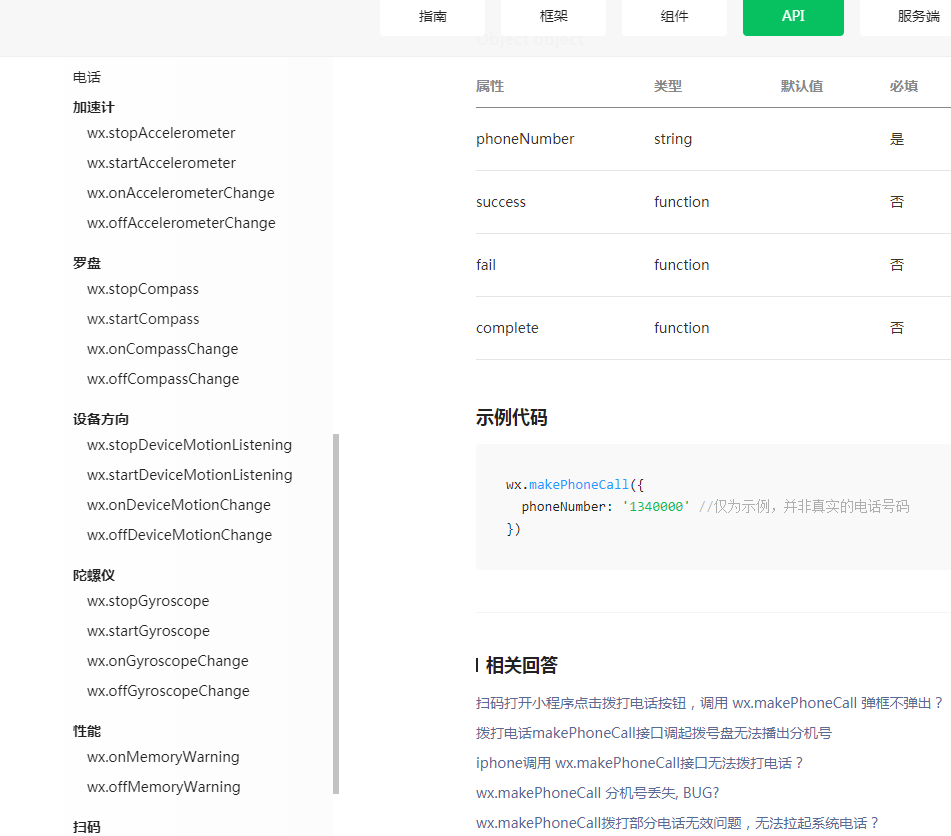Open wx.stopAccelerometer in sidebar

coord(161,133)
